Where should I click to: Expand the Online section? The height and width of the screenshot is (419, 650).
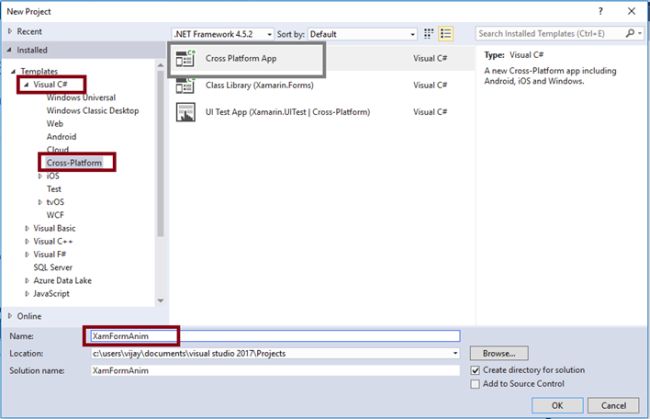tap(10, 316)
